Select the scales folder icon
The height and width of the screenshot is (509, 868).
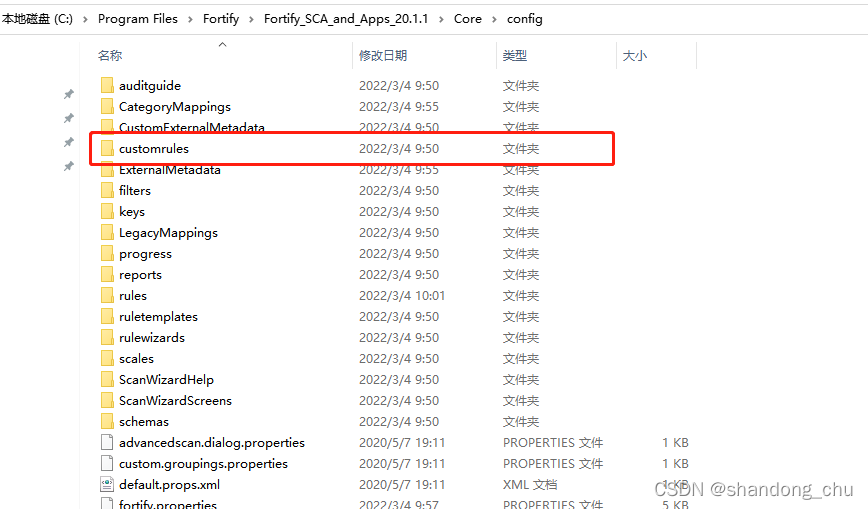tap(107, 359)
